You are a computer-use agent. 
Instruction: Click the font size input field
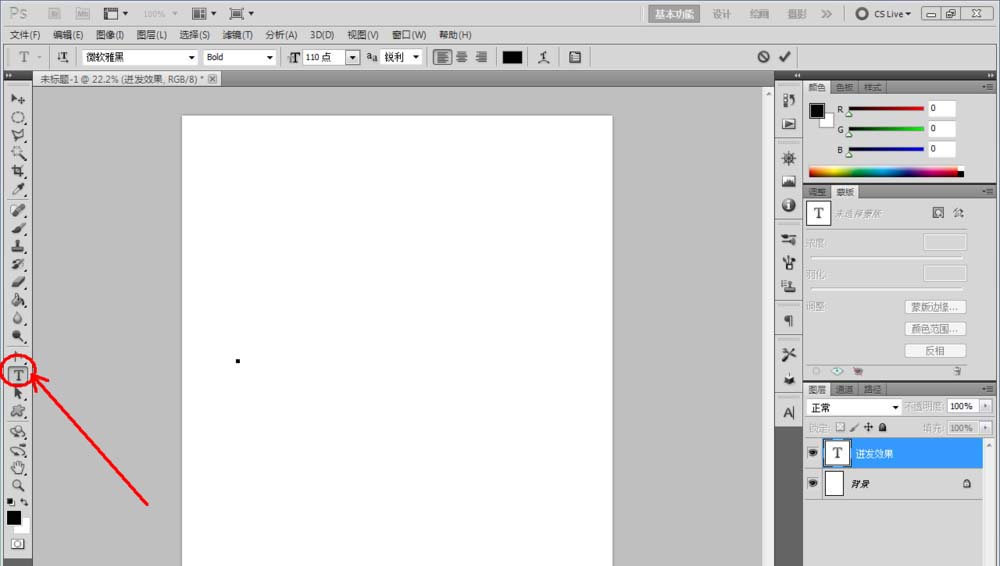pyautogui.click(x=324, y=57)
